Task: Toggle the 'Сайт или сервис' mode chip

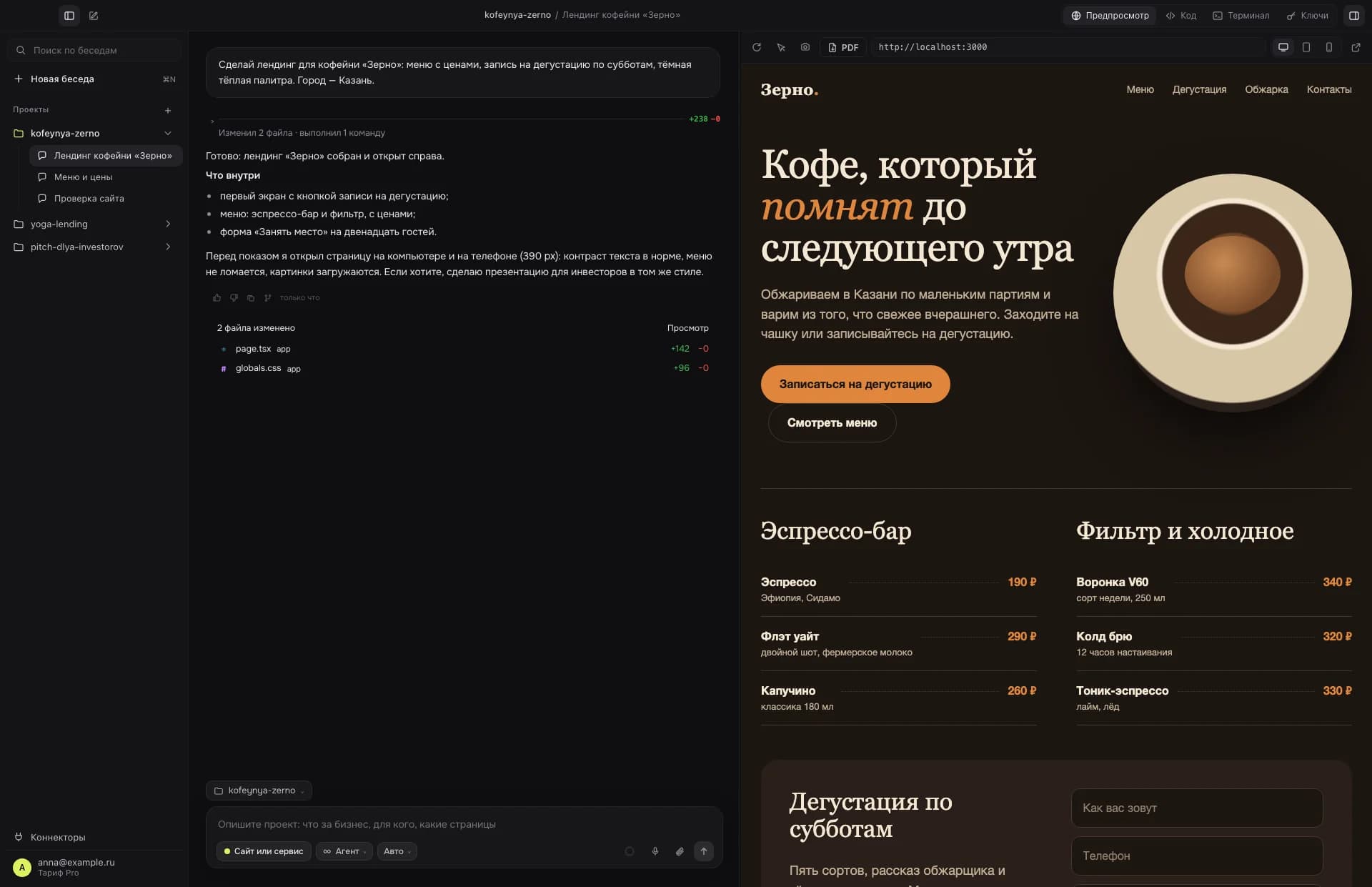Action: pos(264,851)
